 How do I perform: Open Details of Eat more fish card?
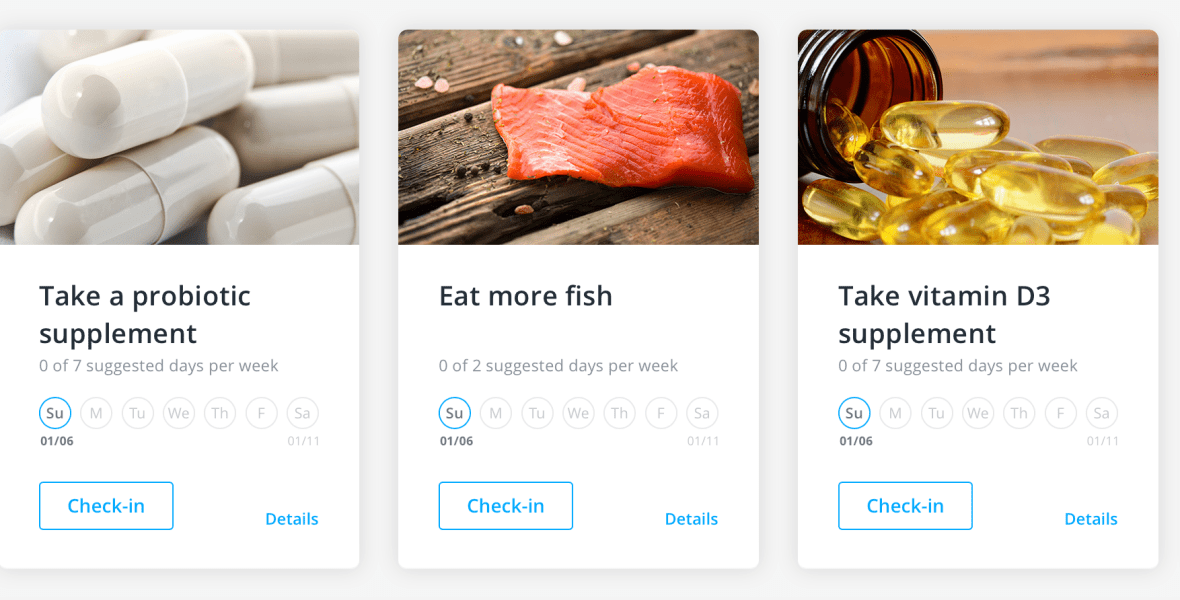[692, 519]
